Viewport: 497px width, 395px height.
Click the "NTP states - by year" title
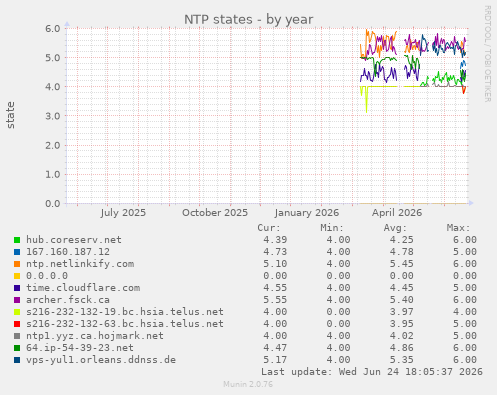tap(248, 19)
